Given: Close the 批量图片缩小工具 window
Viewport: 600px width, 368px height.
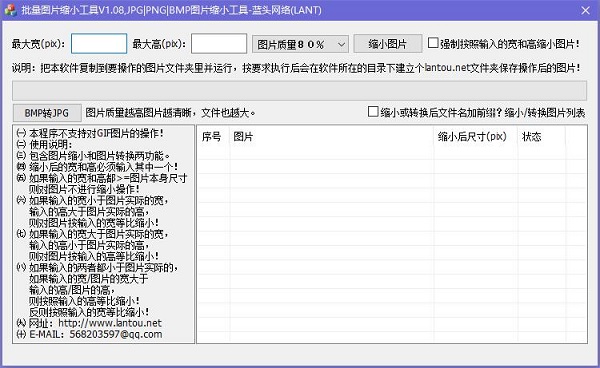Looking at the screenshot, I should 585,10.
